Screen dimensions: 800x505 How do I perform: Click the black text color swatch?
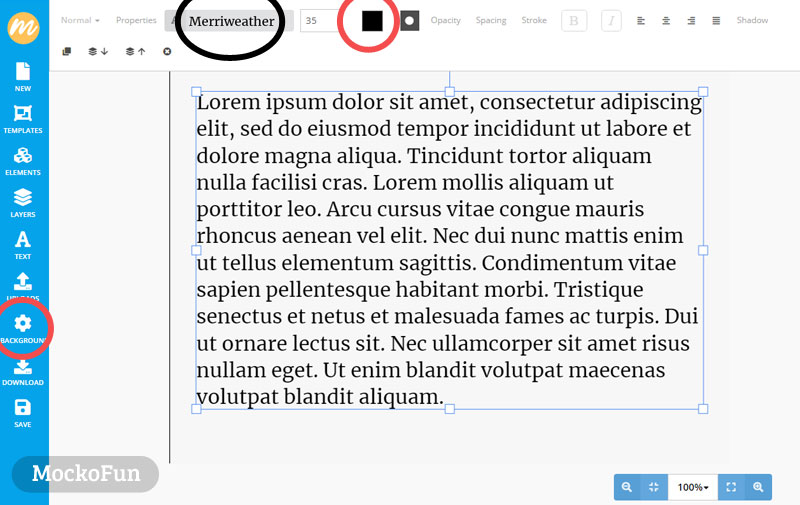pos(372,21)
